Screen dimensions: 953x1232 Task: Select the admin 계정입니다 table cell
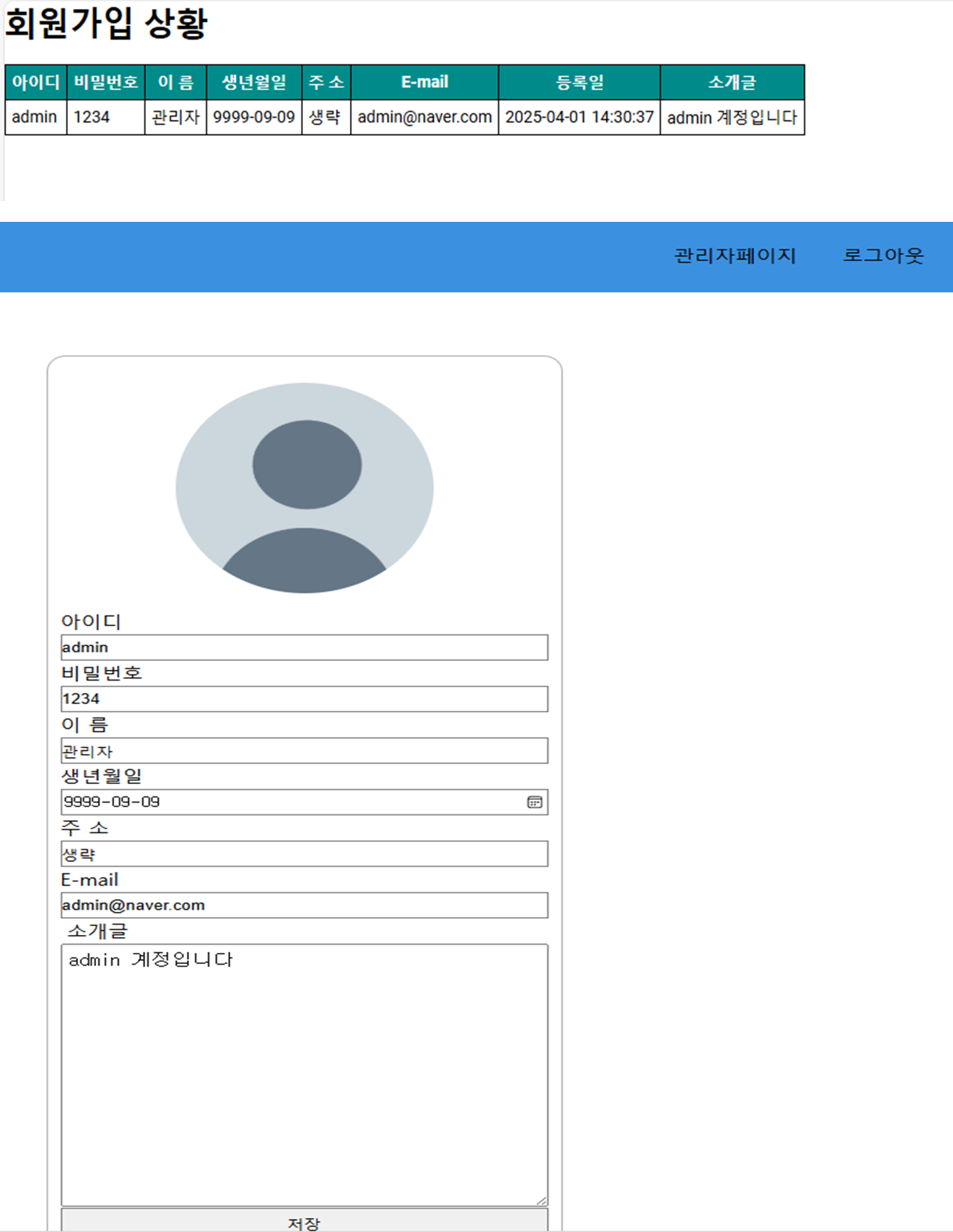(x=733, y=117)
